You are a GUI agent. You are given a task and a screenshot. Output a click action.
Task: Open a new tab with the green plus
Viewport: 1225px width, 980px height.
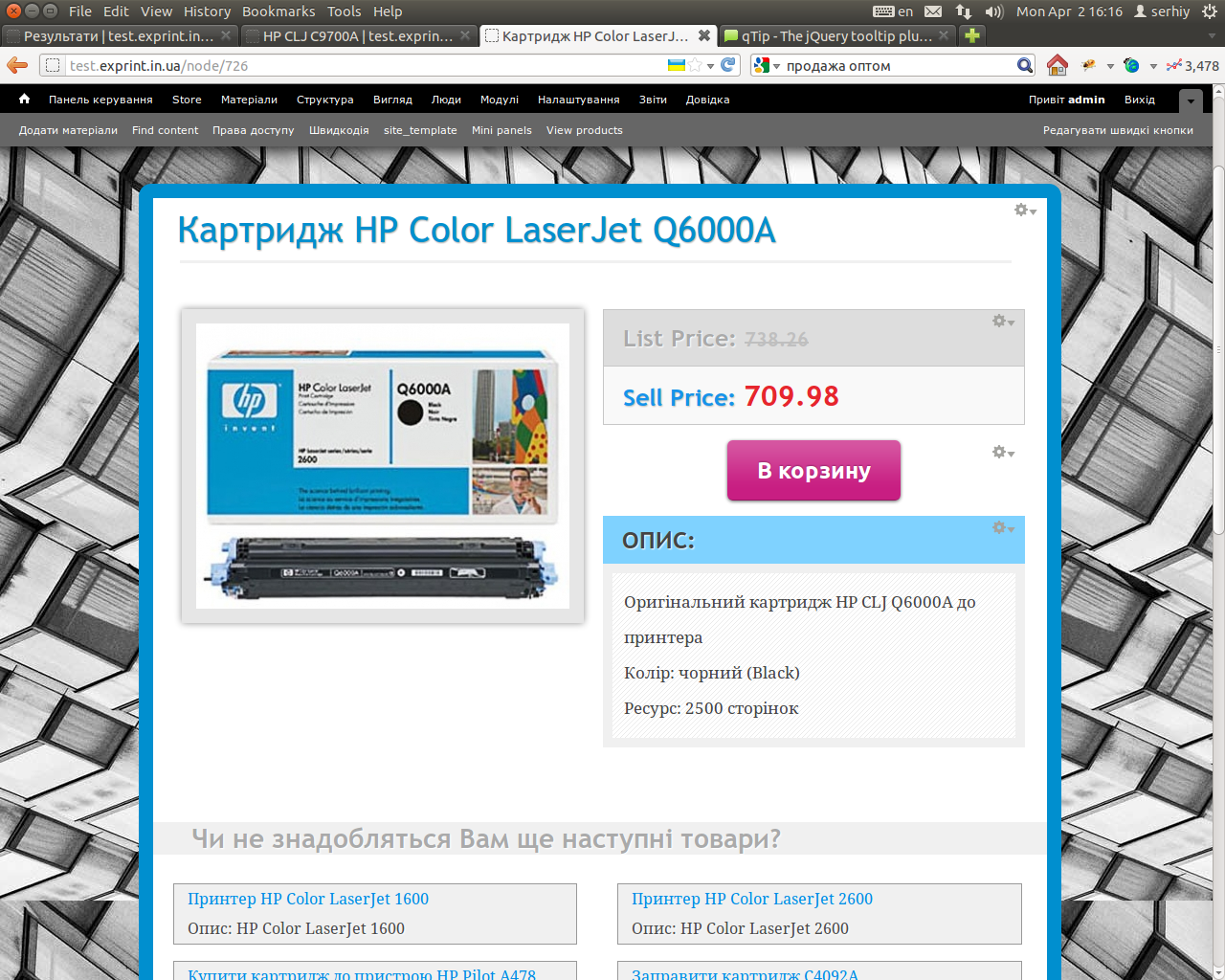[972, 35]
